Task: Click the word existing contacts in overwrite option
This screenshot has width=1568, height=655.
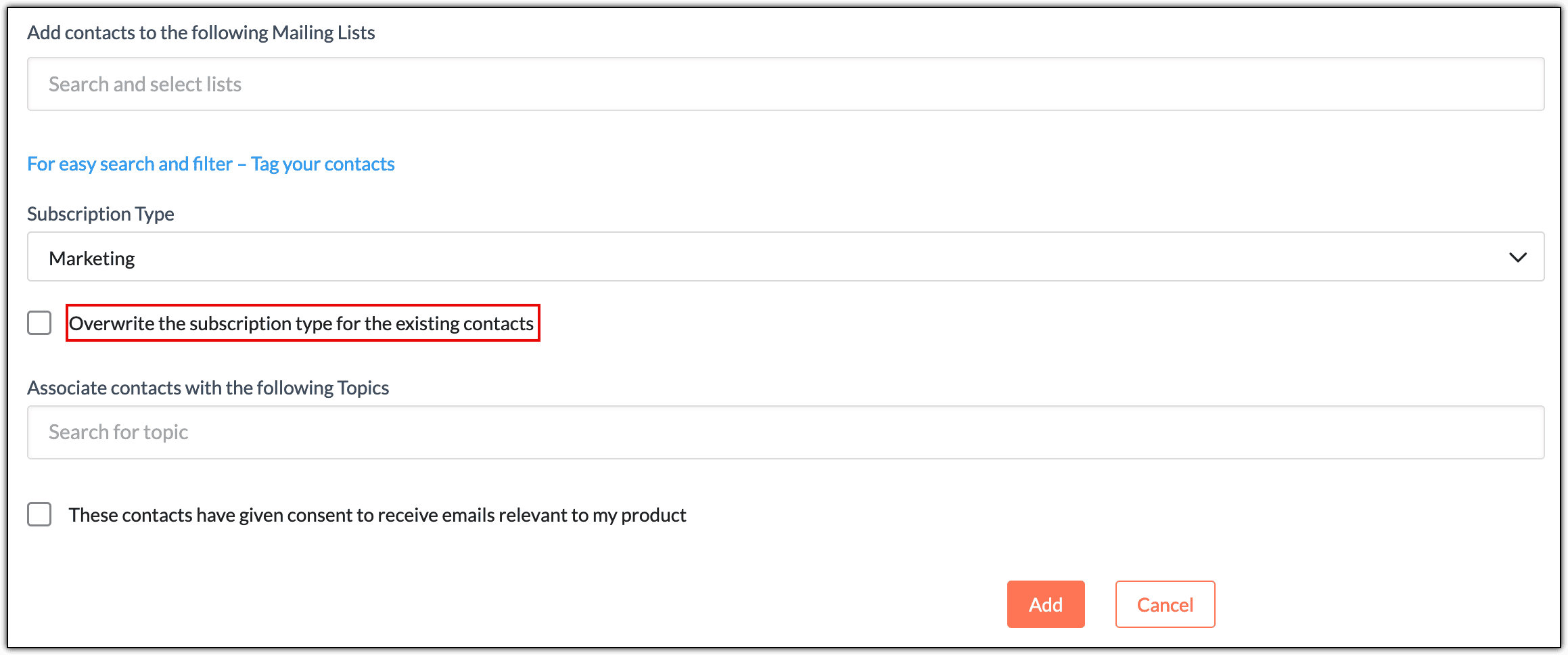Action: coord(464,323)
